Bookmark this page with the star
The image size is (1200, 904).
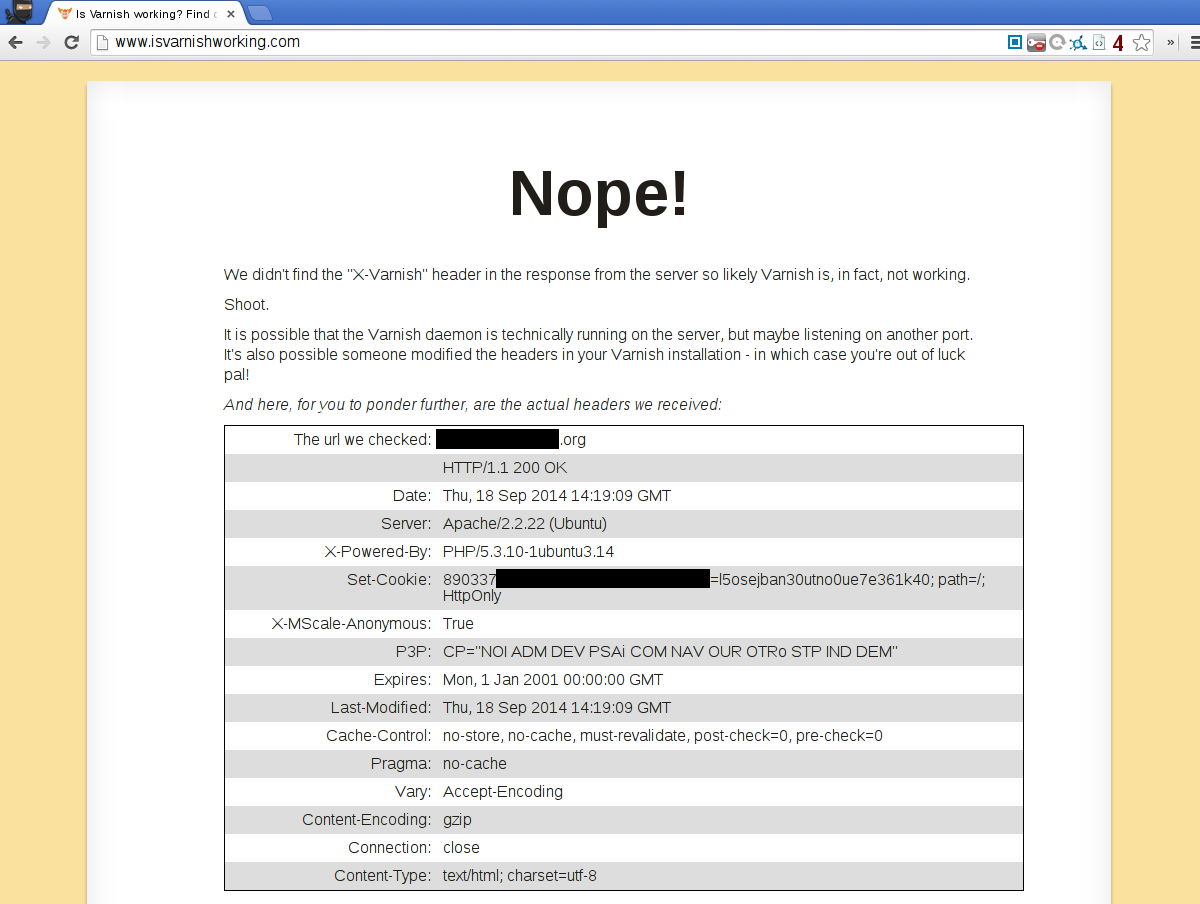pyautogui.click(x=1142, y=42)
